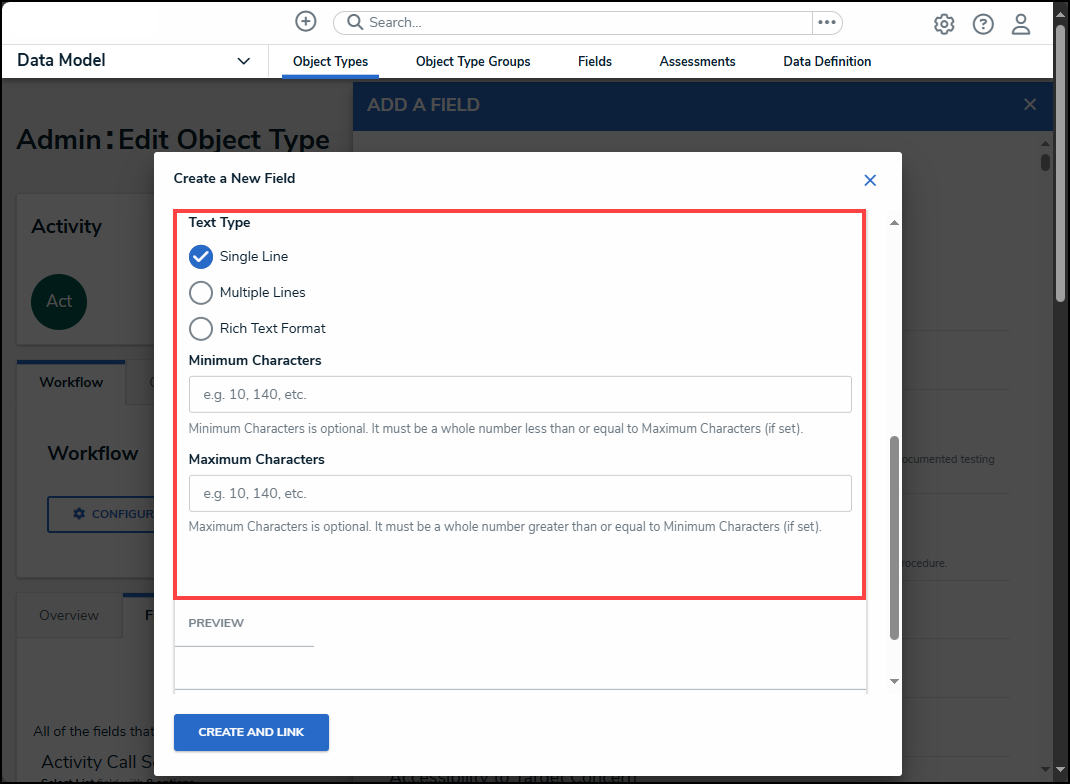Open the Fields tab
This screenshot has height=784, width=1070.
point(595,62)
